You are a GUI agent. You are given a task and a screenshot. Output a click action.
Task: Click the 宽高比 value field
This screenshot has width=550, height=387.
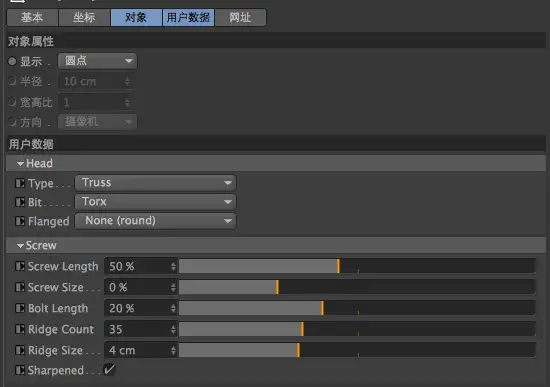coord(95,102)
